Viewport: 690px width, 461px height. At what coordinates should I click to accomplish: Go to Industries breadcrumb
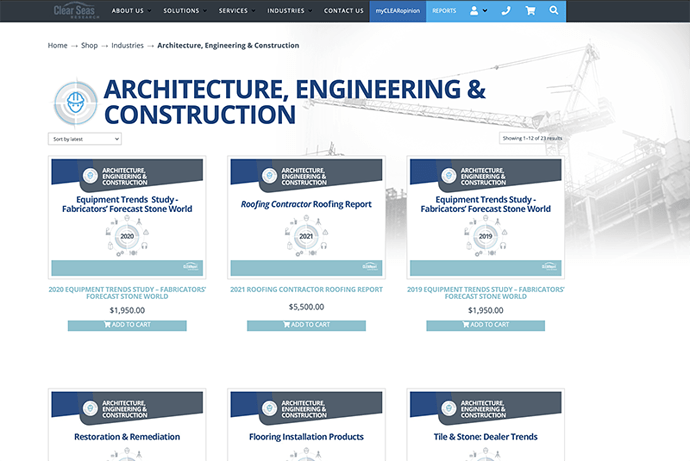tap(127, 45)
